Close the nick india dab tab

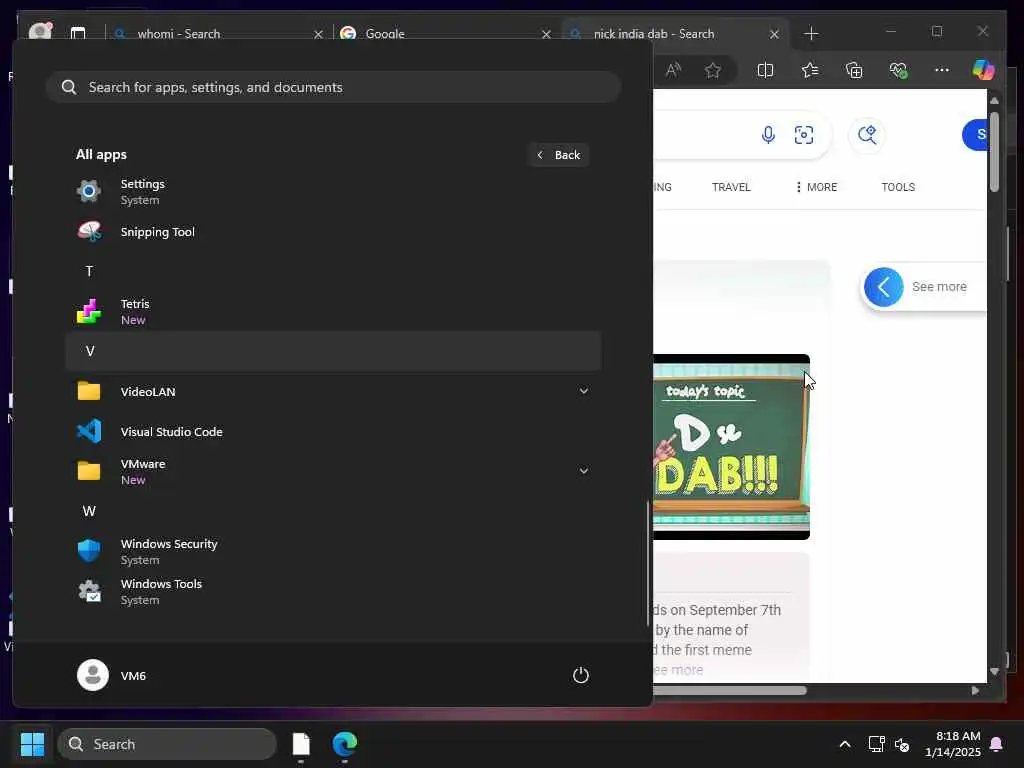774,34
